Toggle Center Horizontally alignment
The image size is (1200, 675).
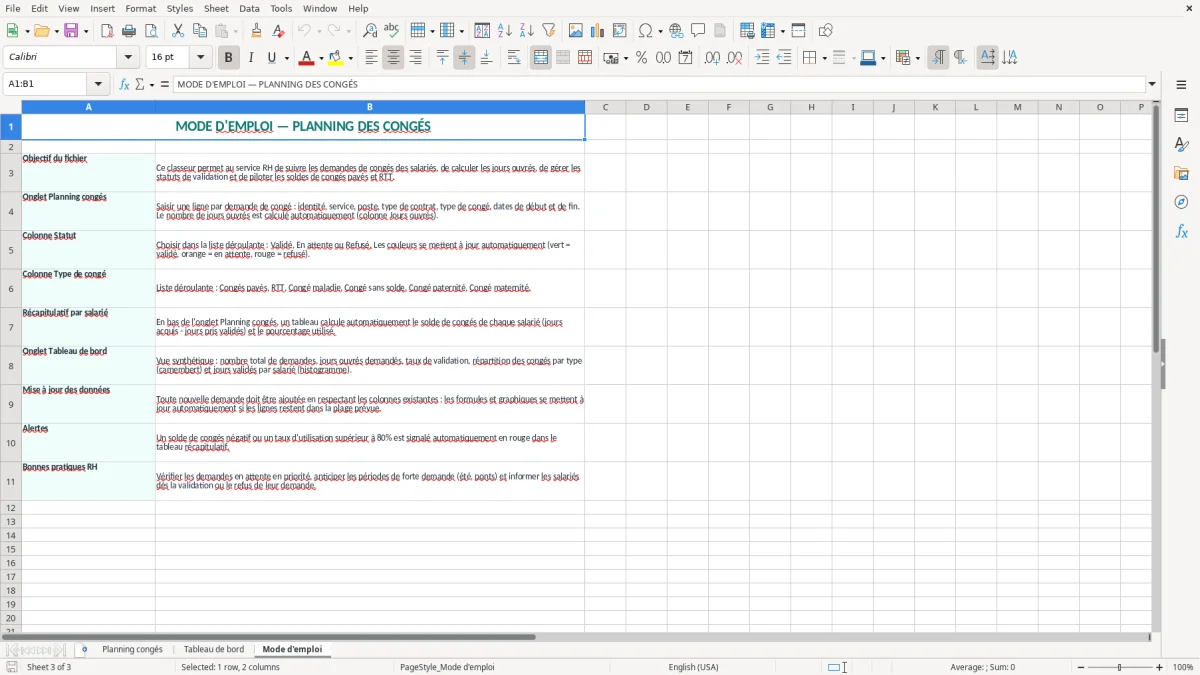tap(393, 58)
